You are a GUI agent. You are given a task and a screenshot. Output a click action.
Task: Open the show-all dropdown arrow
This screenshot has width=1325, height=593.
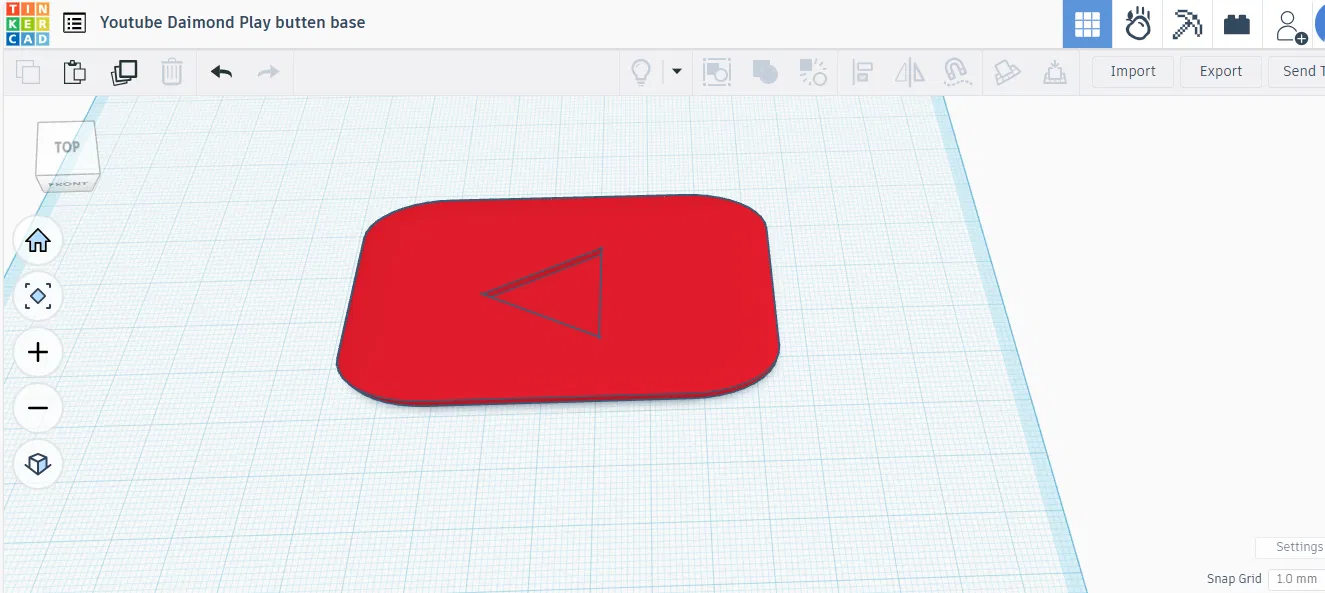677,71
